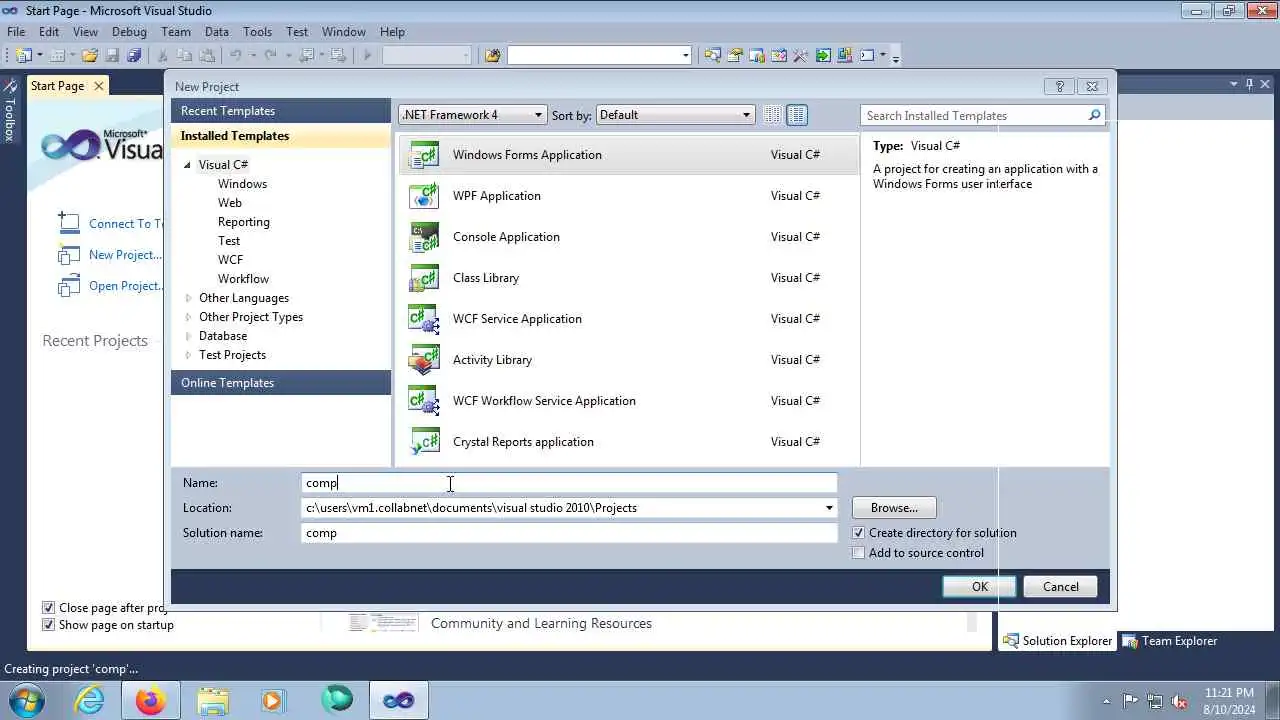Open the File menu
Screen dimensions: 1280x720
[16, 32]
